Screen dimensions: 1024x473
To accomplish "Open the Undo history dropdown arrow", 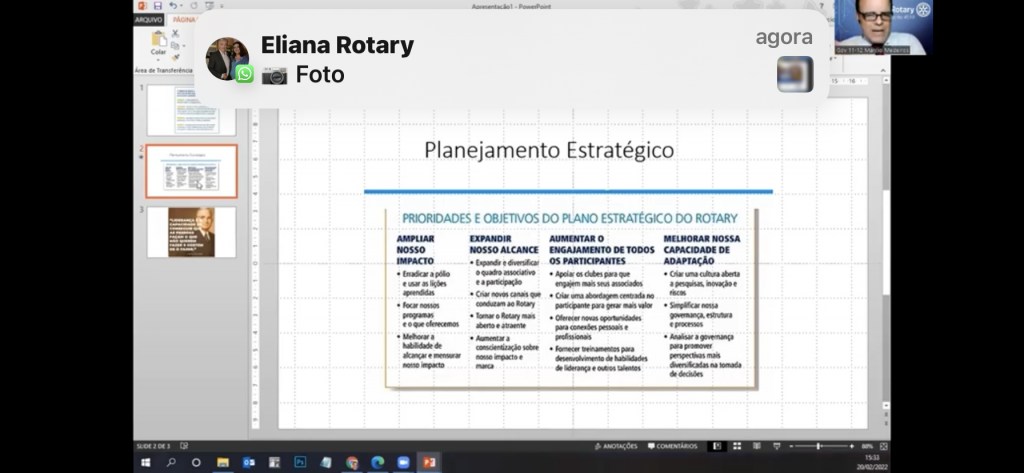I will pos(181,6).
